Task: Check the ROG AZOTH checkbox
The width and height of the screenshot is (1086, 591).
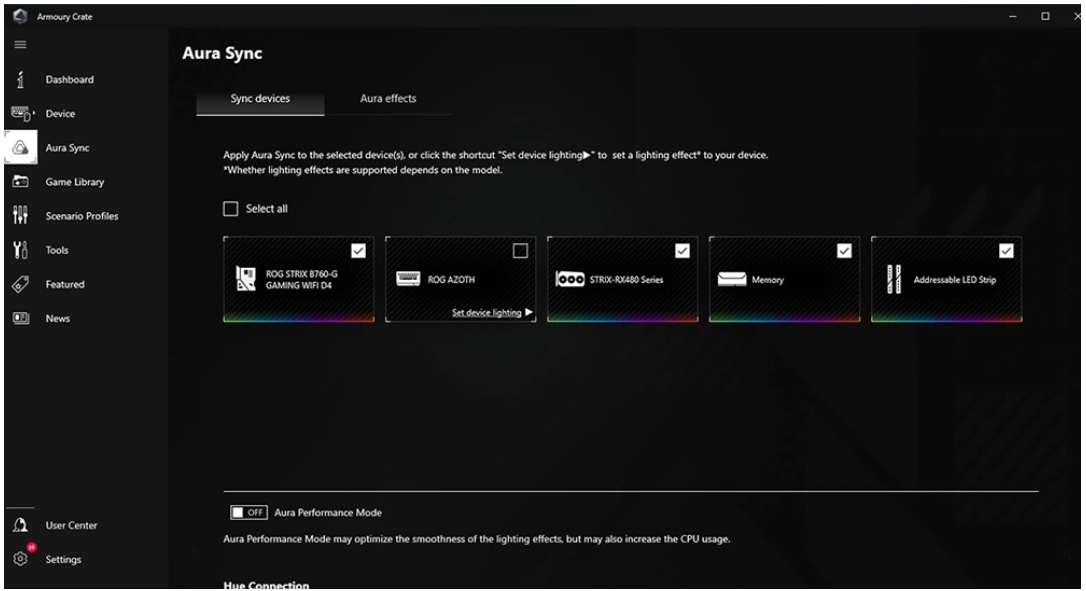Action: point(520,251)
